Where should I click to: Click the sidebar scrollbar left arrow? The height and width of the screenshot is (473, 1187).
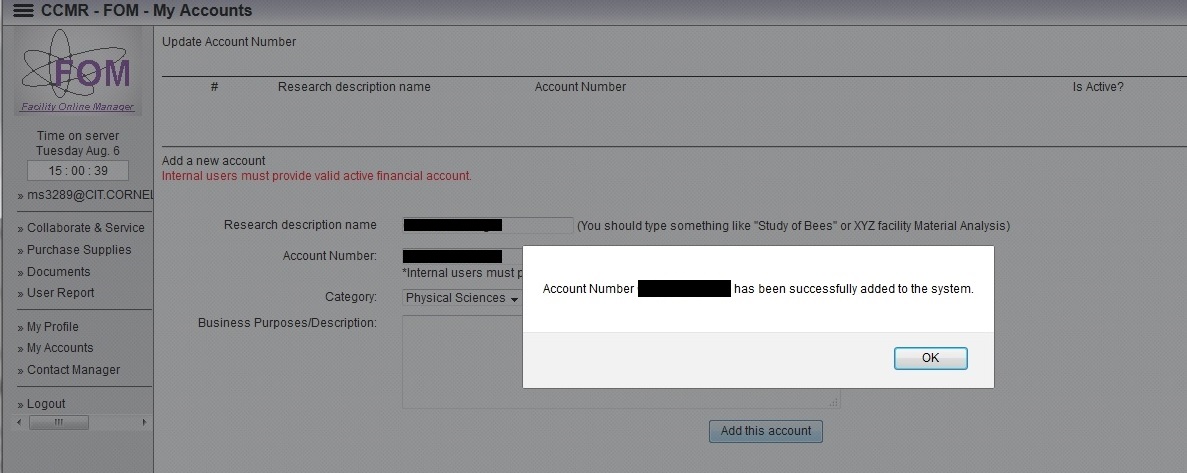(x=19, y=422)
